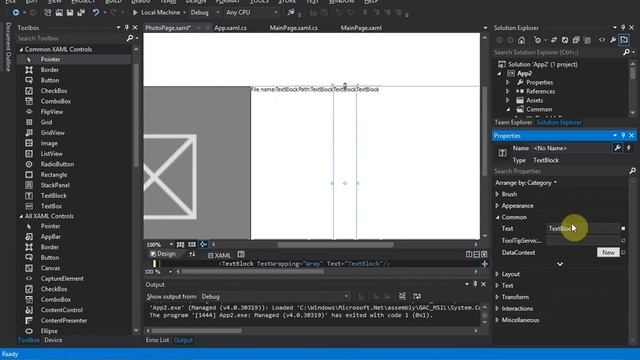Select FlipView control in Toolbox

click(x=52, y=112)
